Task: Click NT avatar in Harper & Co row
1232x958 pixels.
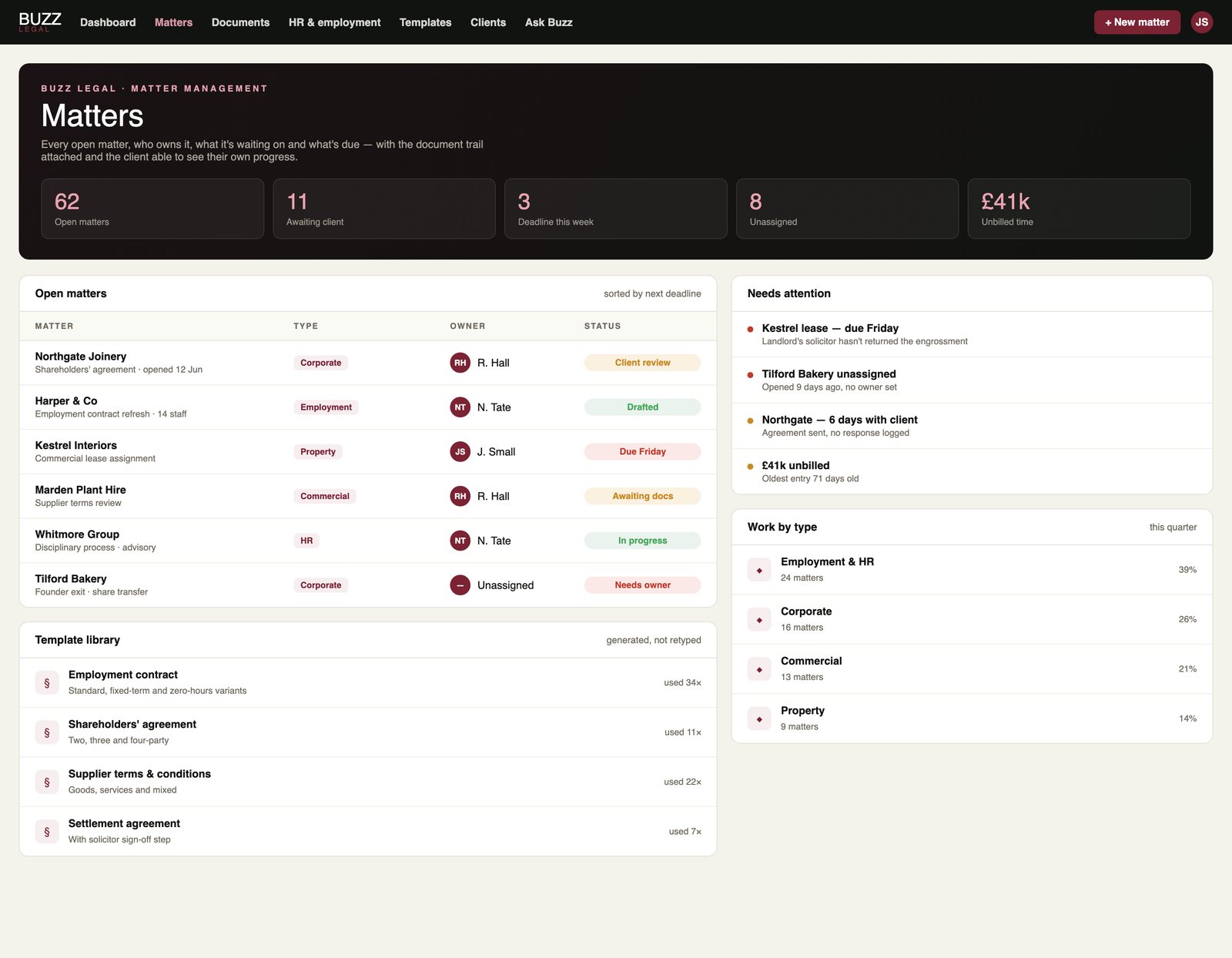Action: pos(460,407)
